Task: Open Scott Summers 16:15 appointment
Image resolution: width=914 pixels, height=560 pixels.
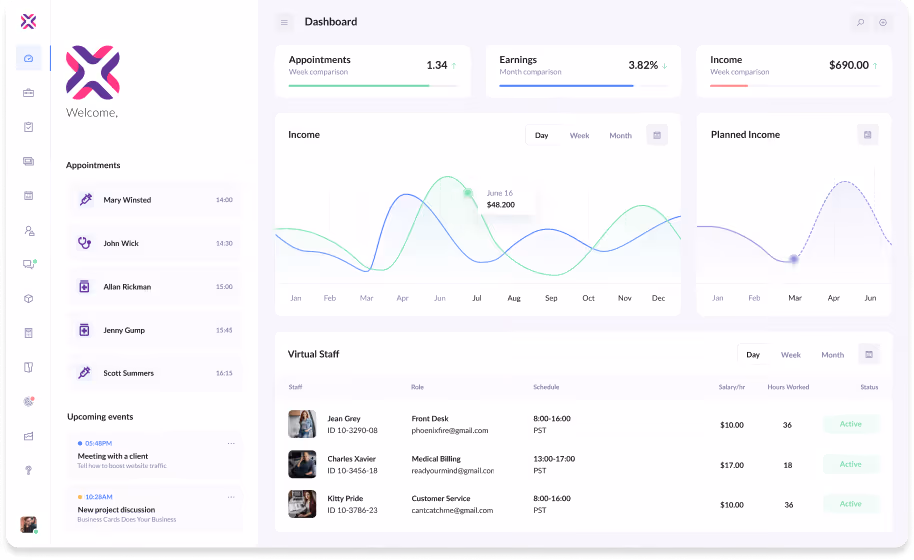Action: 154,373
